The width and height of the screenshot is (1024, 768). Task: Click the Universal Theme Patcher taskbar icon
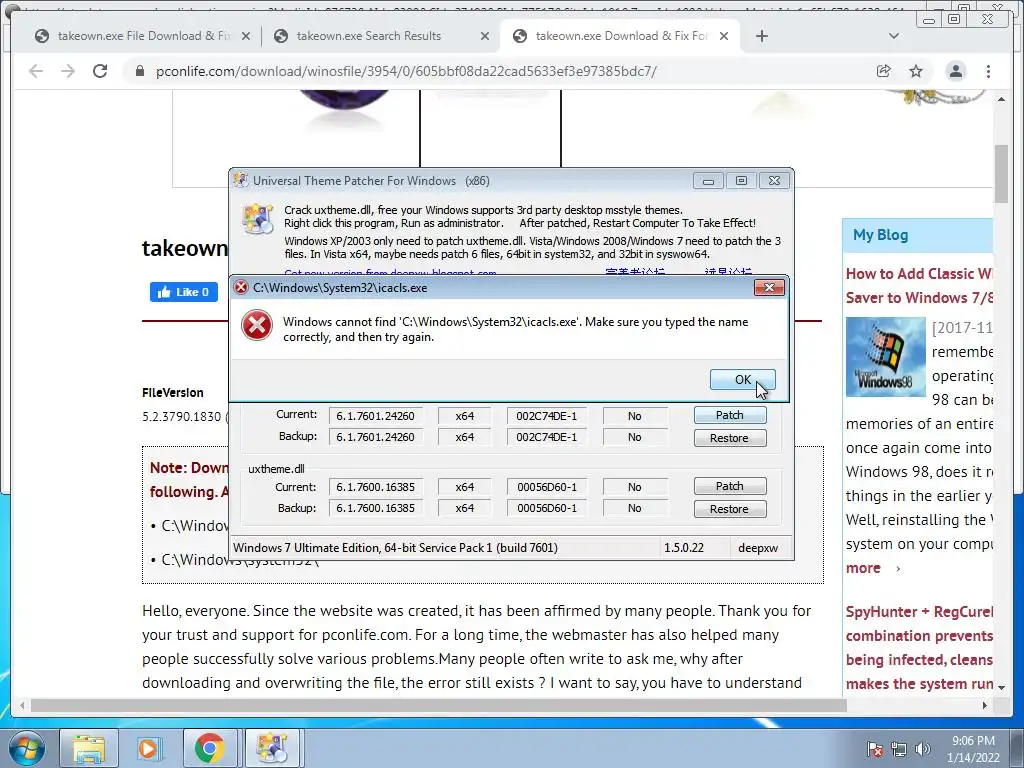272,748
